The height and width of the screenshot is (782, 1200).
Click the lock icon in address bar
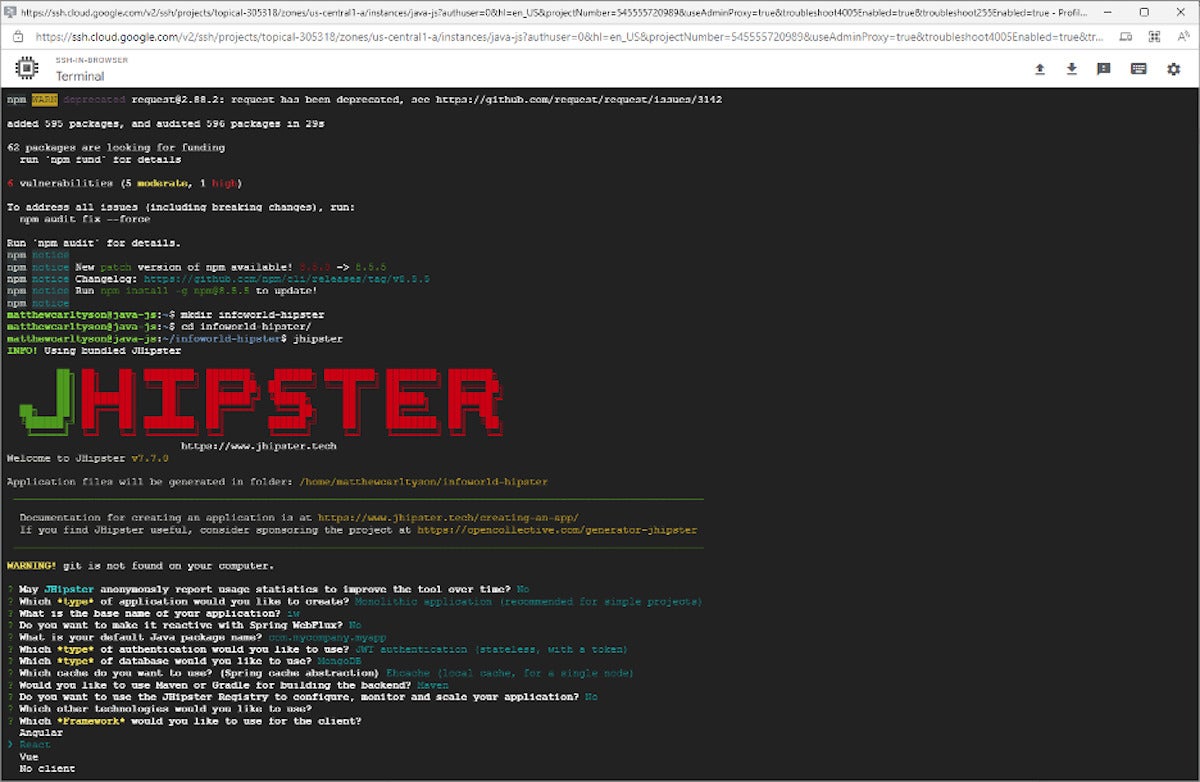(x=18, y=36)
